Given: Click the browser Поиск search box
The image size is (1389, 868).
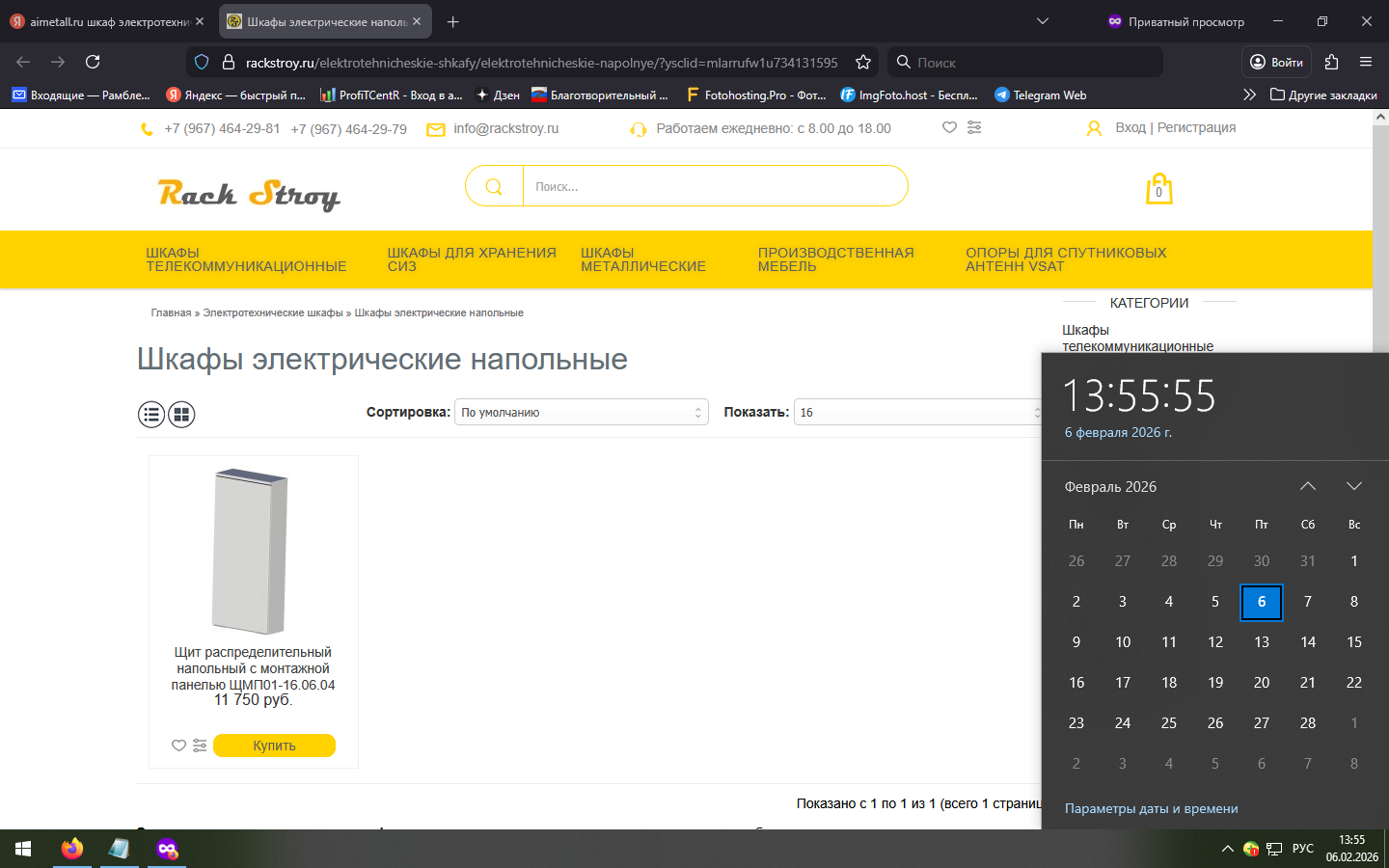Looking at the screenshot, I should tap(1025, 62).
